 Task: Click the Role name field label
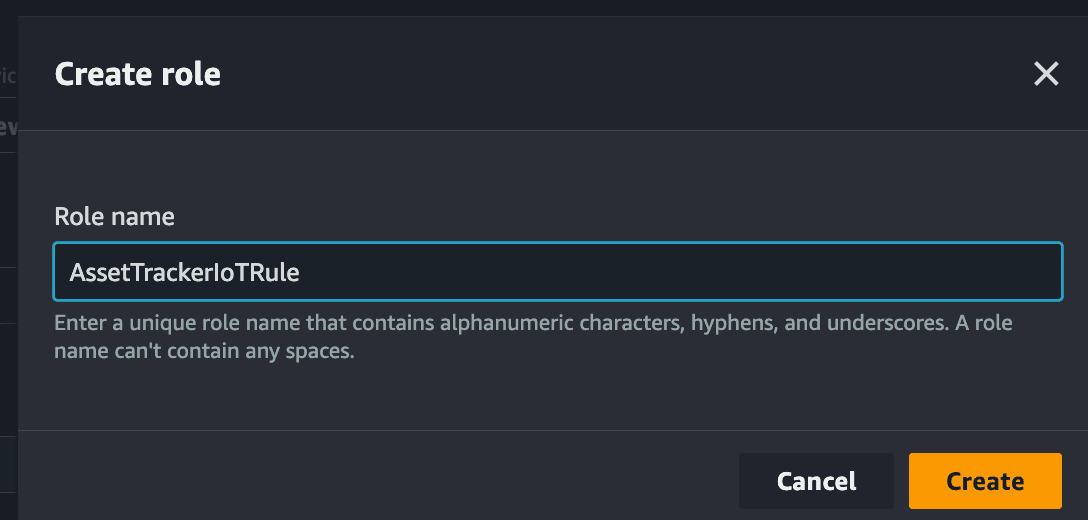click(x=114, y=217)
